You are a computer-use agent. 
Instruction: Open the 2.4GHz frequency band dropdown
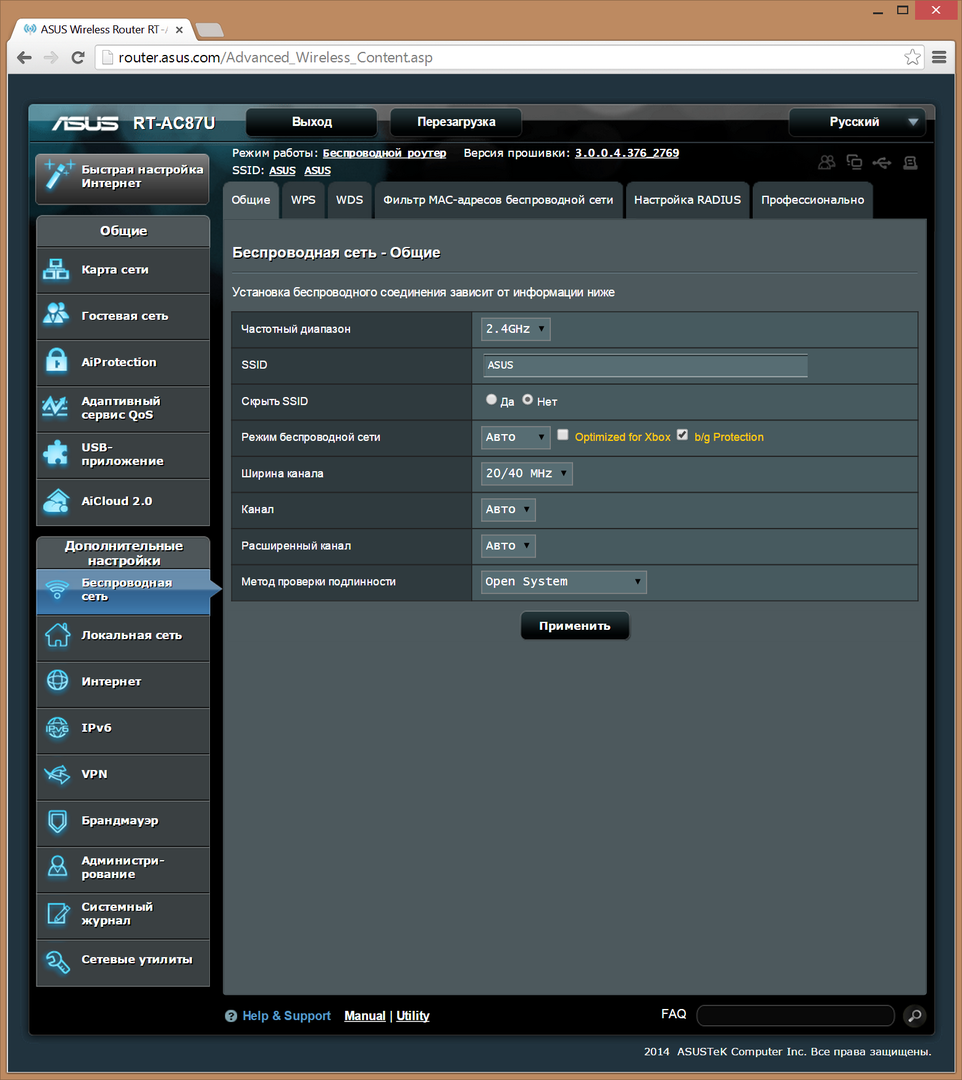[x=516, y=329]
